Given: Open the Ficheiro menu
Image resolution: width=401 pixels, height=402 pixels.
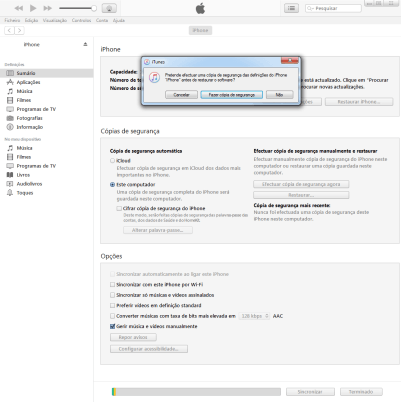Looking at the screenshot, I should 12,20.
